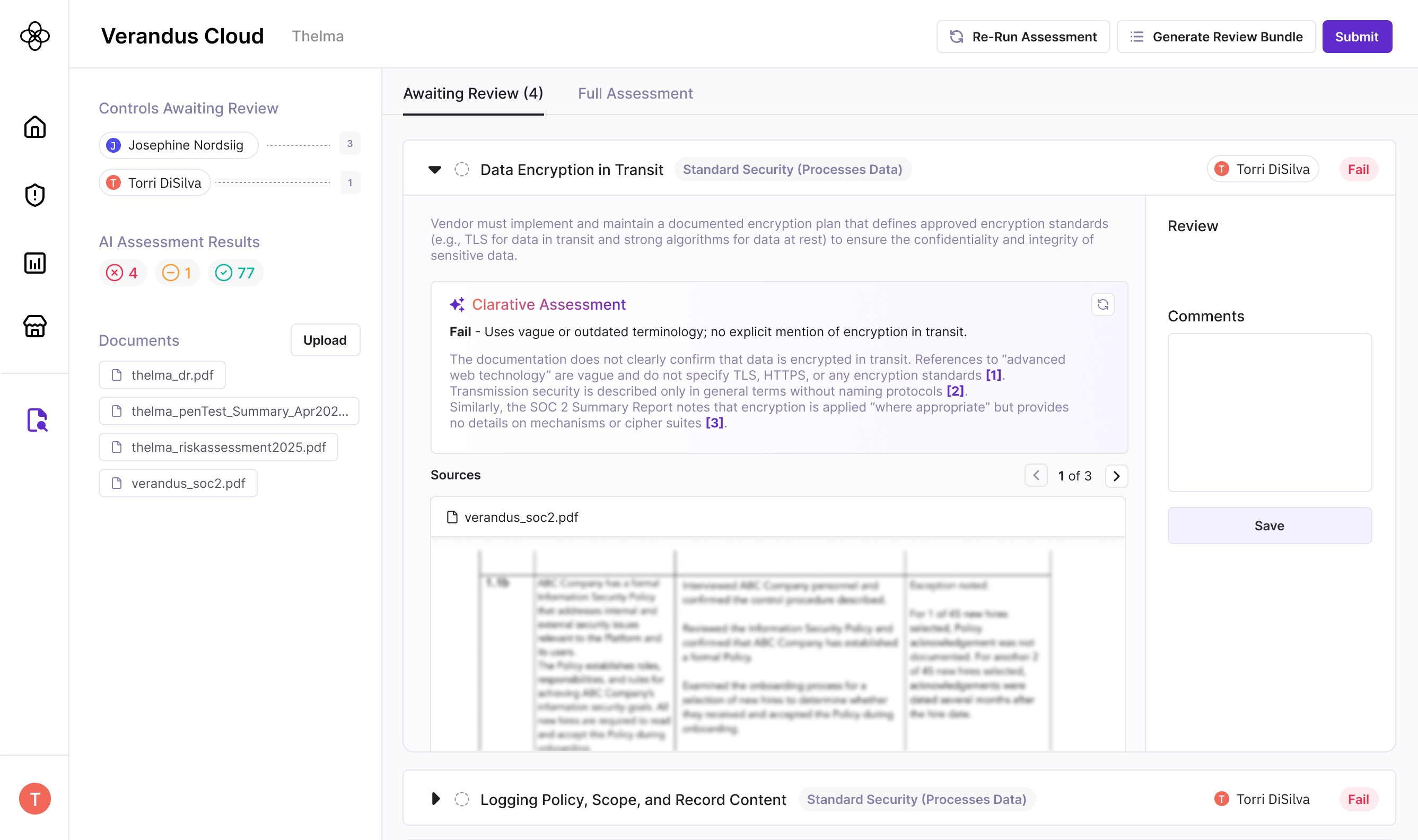Select the document search sidebar icon

(x=37, y=420)
